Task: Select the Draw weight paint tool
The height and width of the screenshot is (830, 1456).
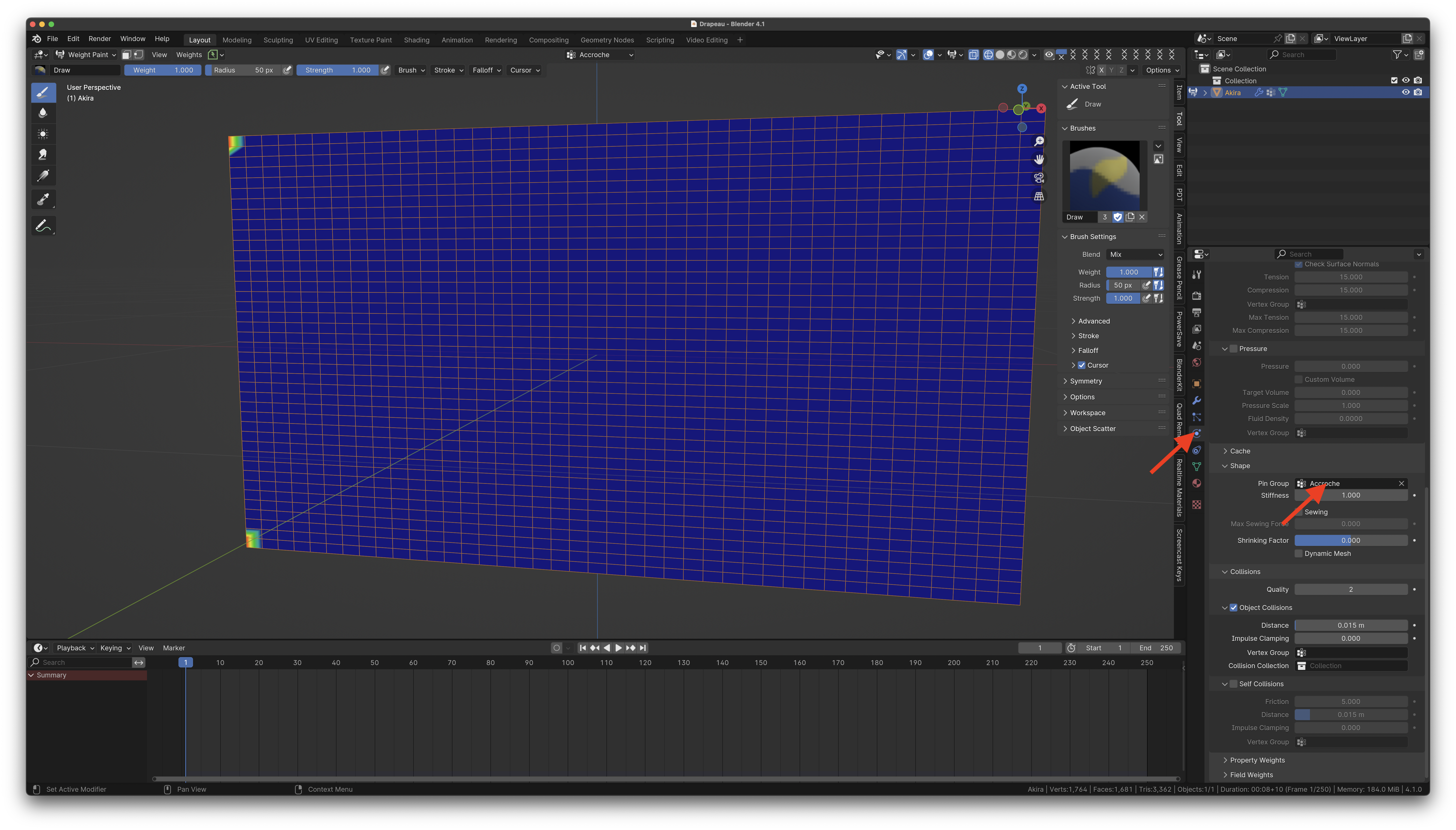Action: [x=43, y=92]
